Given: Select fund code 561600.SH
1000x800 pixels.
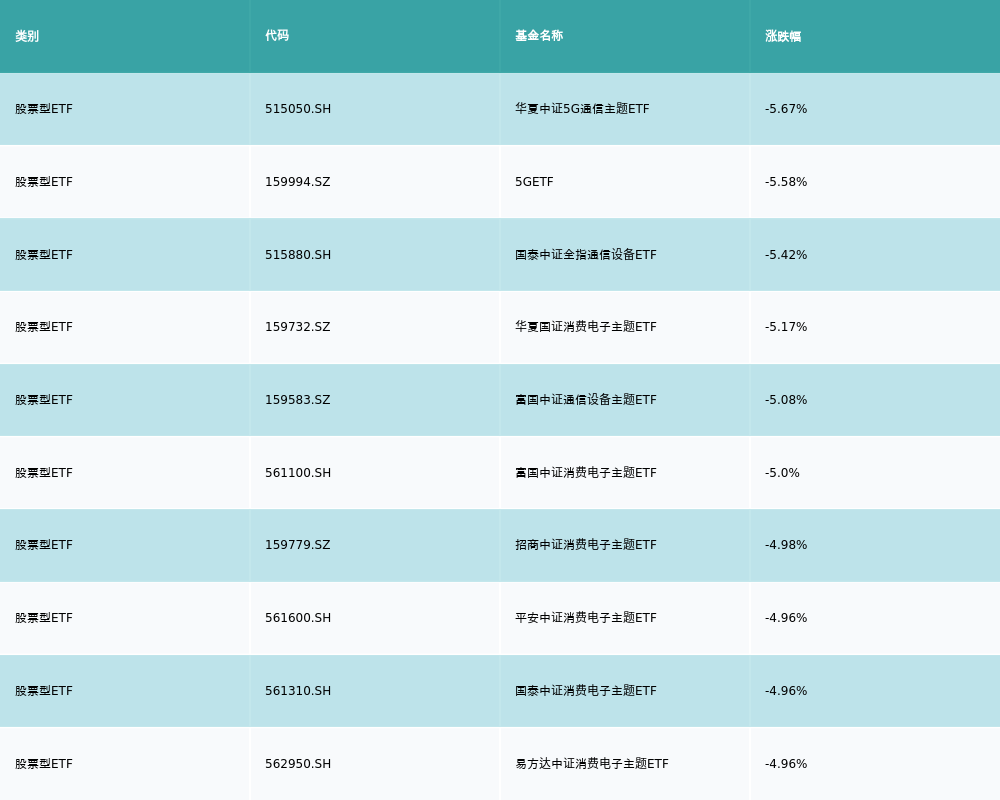Looking at the screenshot, I should (298, 618).
